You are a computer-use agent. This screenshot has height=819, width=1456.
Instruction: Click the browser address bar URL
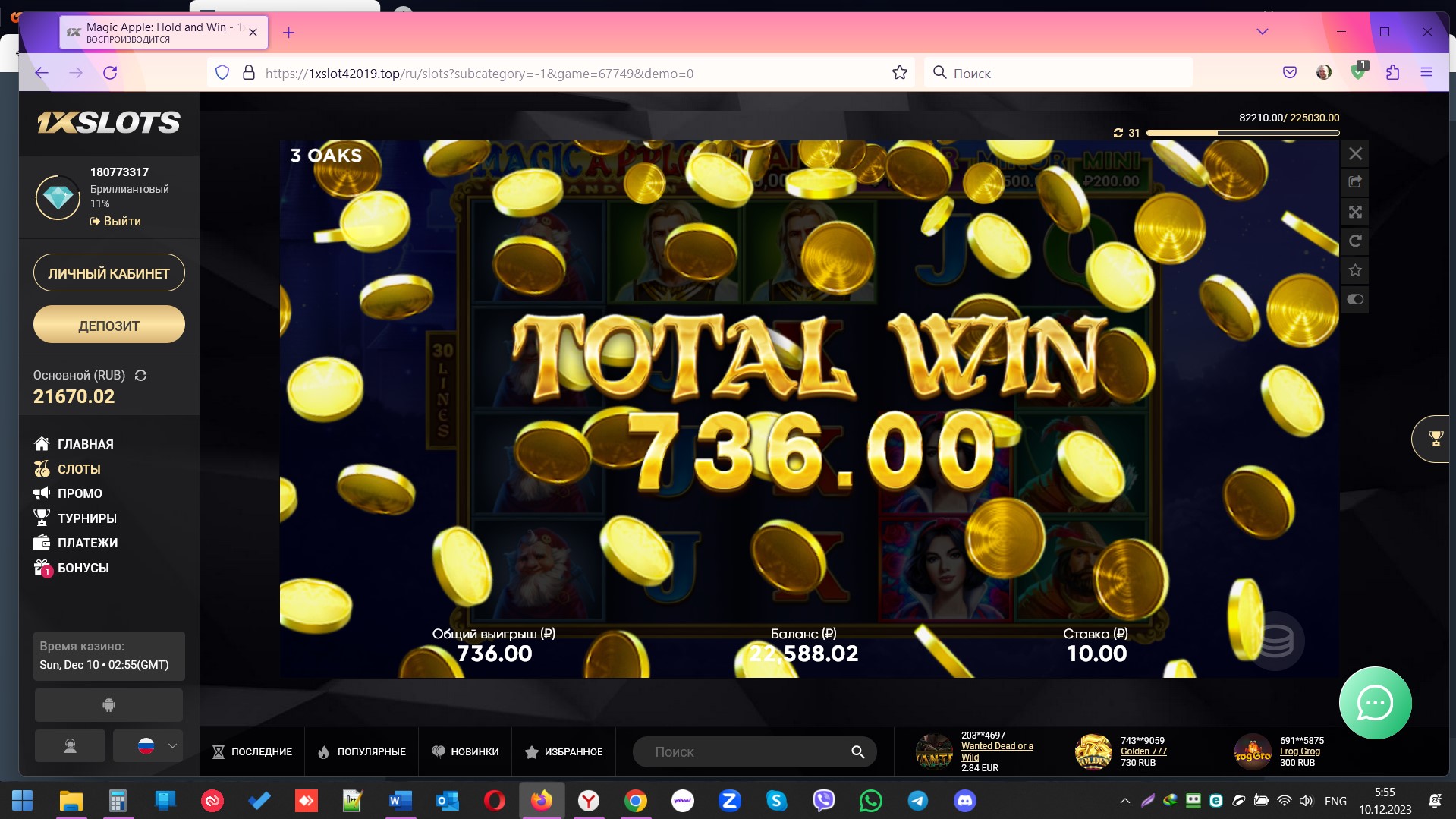[479, 74]
